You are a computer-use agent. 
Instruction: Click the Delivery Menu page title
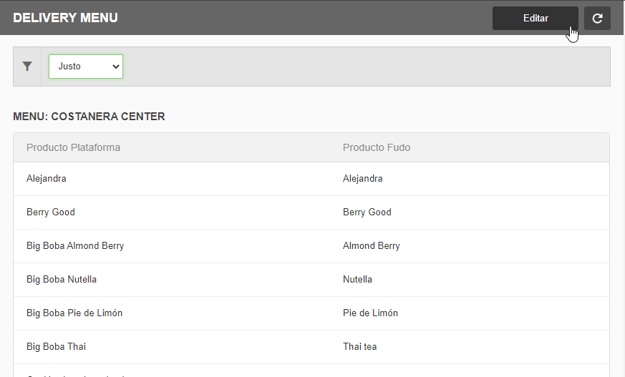click(x=65, y=18)
